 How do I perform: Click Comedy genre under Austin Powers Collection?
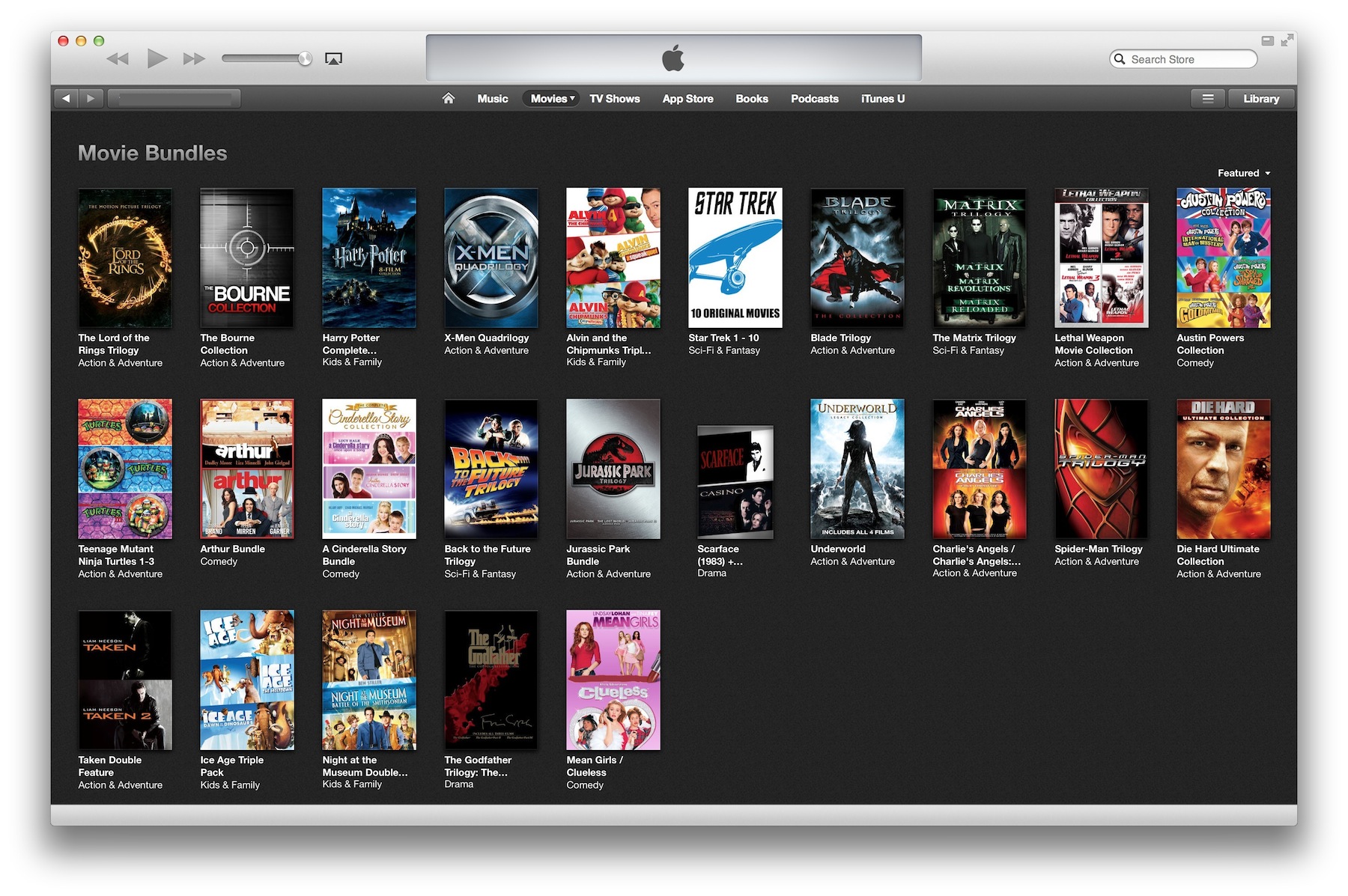click(x=1195, y=363)
